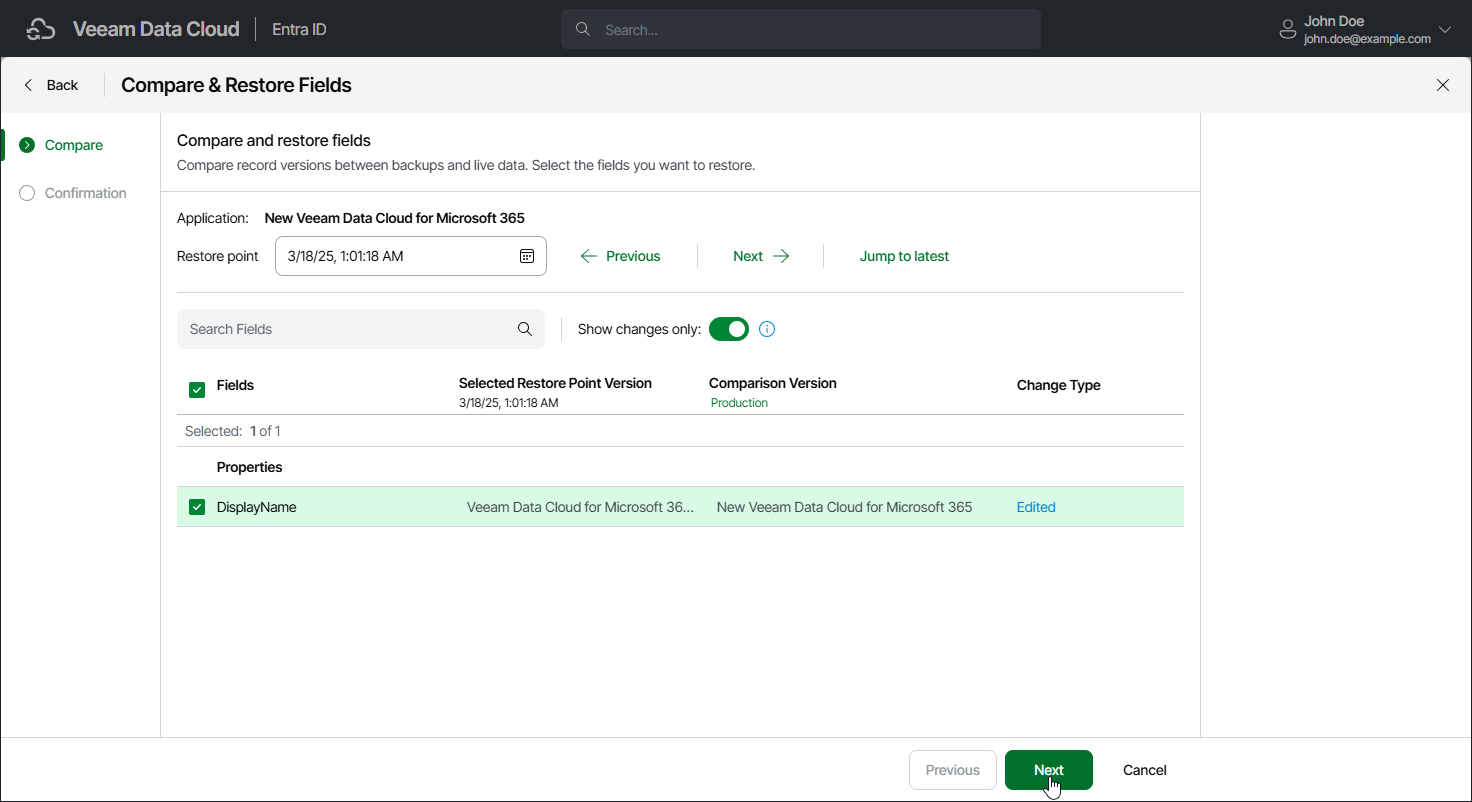Click the Change Type column header
The height and width of the screenshot is (802, 1472).
1059,385
